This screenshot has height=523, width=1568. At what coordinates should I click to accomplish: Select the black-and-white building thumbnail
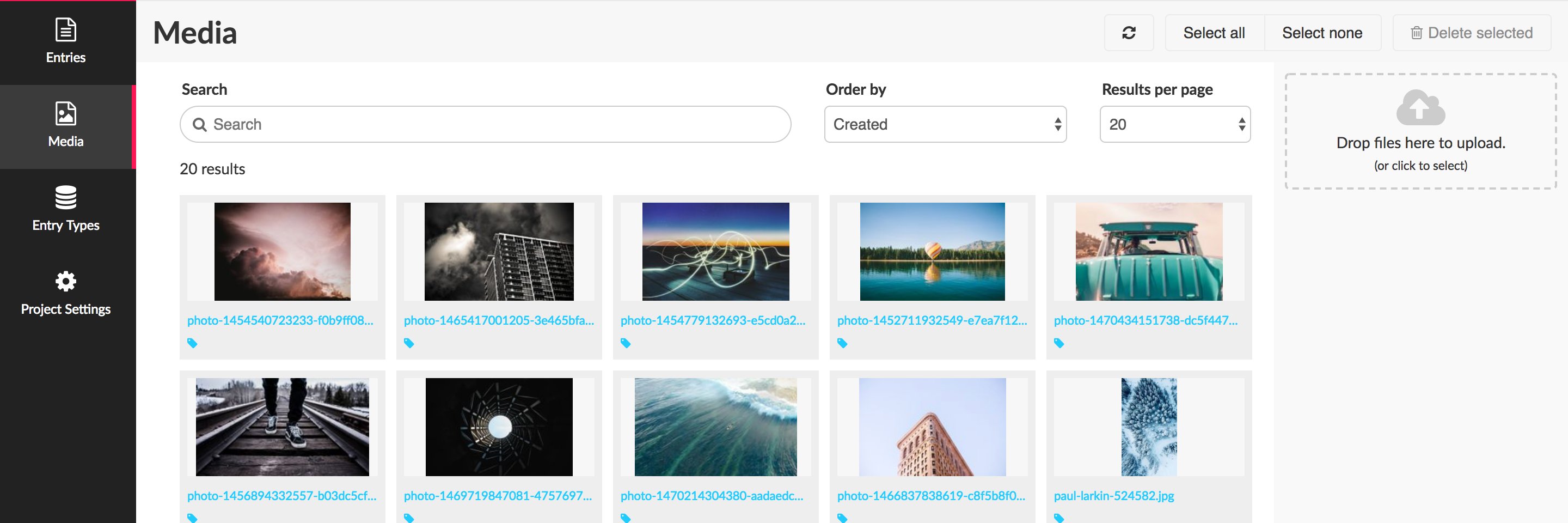(x=499, y=252)
